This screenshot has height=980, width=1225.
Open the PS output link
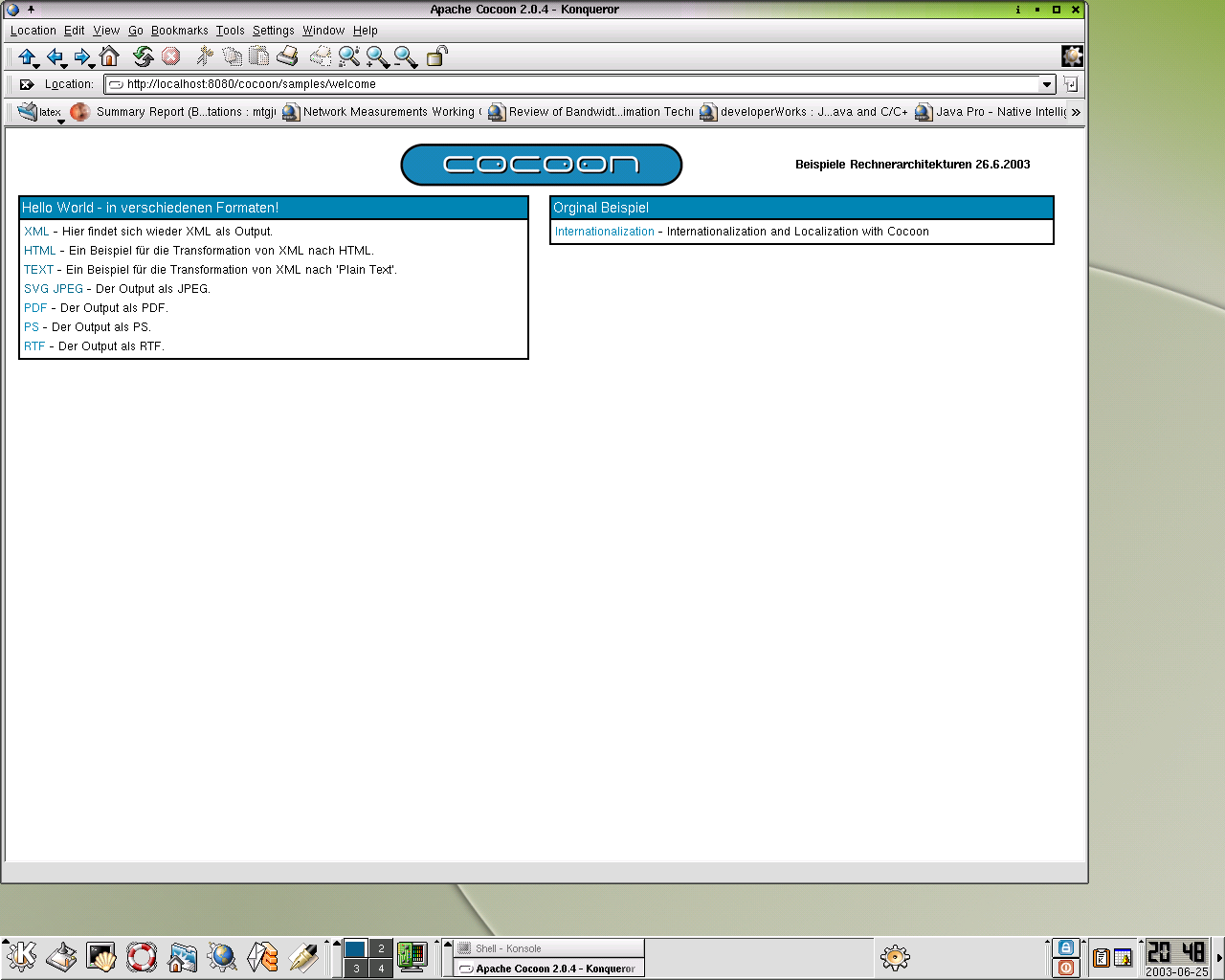(32, 327)
